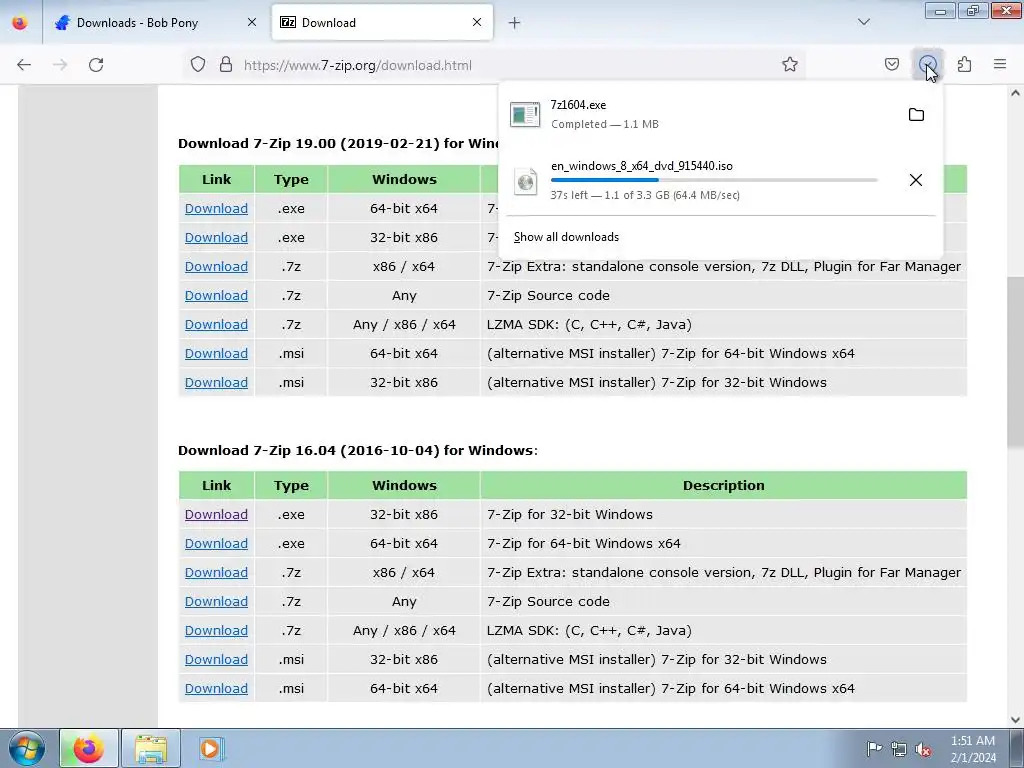Click Firefox in the taskbar
This screenshot has height=768, width=1024.
pyautogui.click(x=89, y=748)
